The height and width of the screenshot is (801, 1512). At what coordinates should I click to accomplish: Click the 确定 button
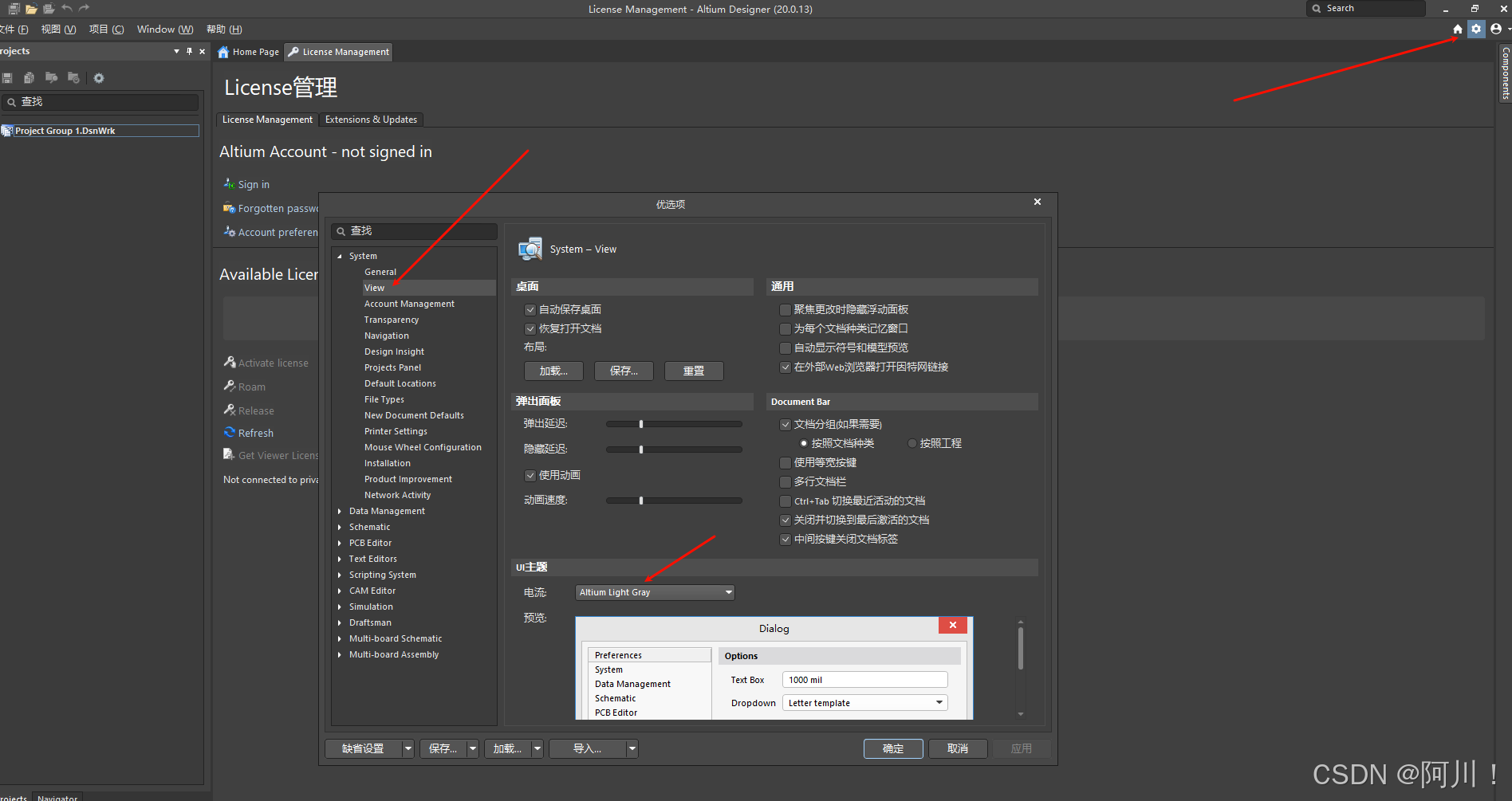(893, 749)
